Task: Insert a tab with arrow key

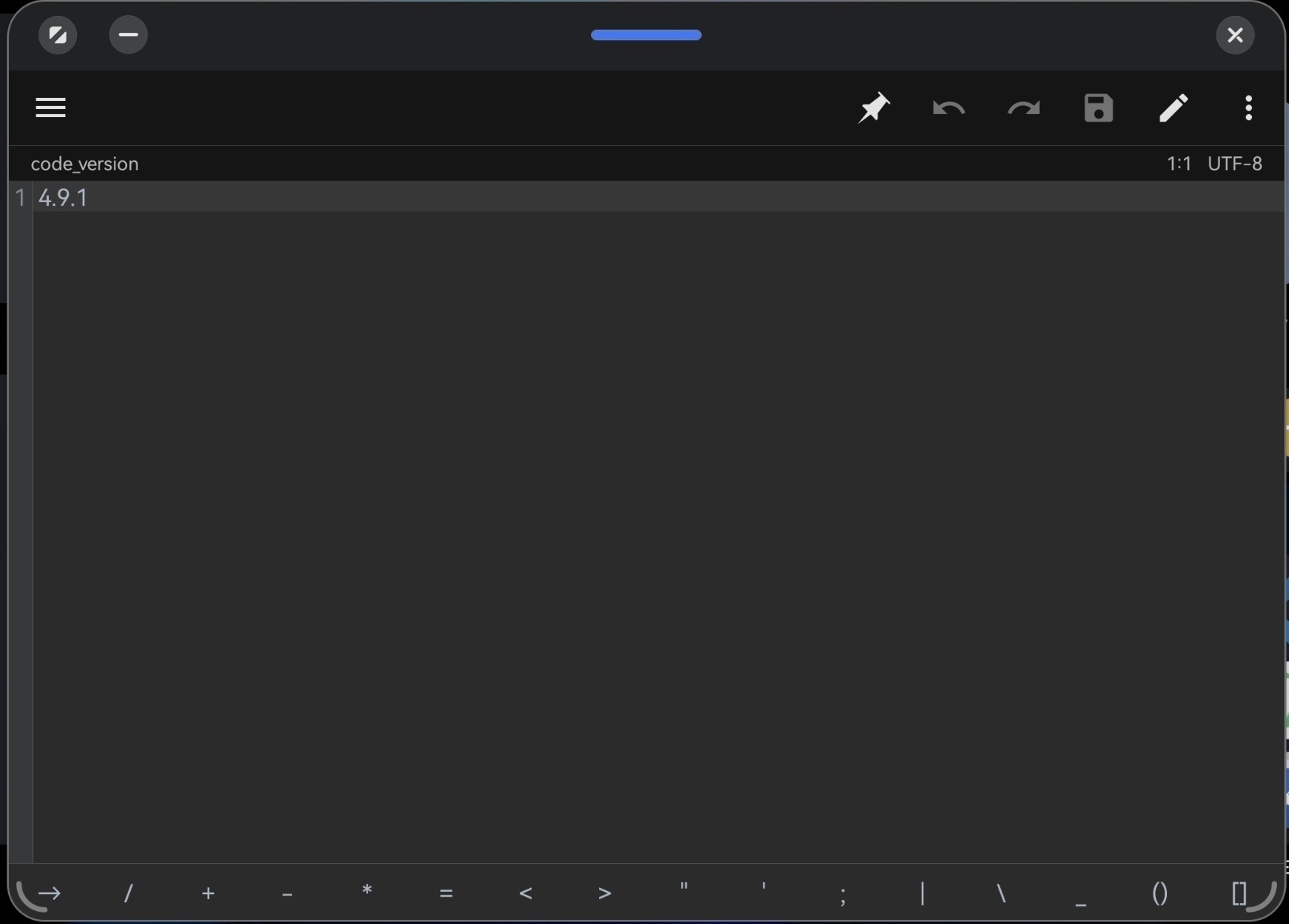Action: (x=49, y=893)
